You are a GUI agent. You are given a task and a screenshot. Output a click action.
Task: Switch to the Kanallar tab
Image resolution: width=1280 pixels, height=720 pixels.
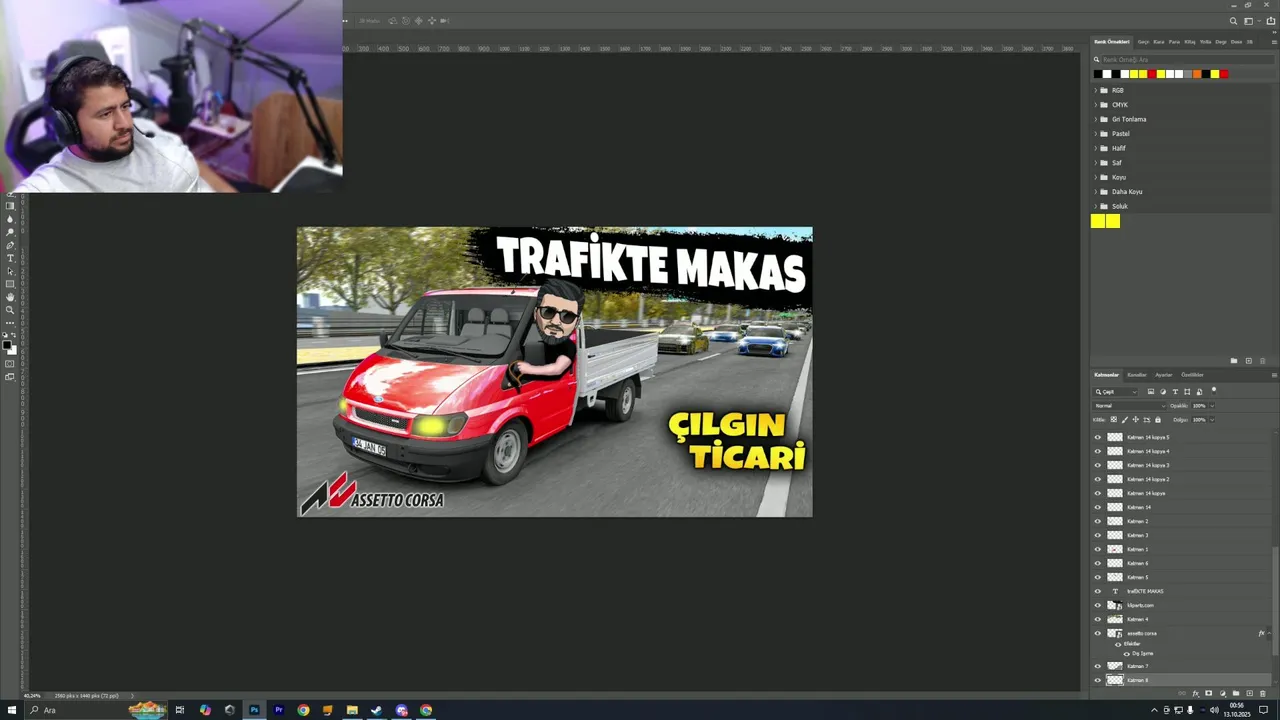[x=1137, y=375]
